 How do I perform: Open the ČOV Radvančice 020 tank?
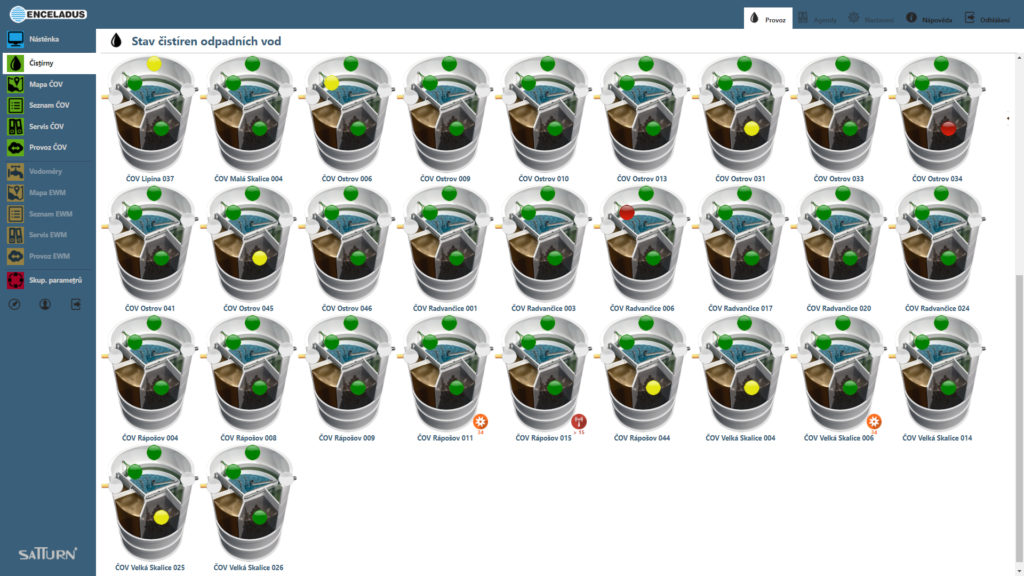coord(839,244)
